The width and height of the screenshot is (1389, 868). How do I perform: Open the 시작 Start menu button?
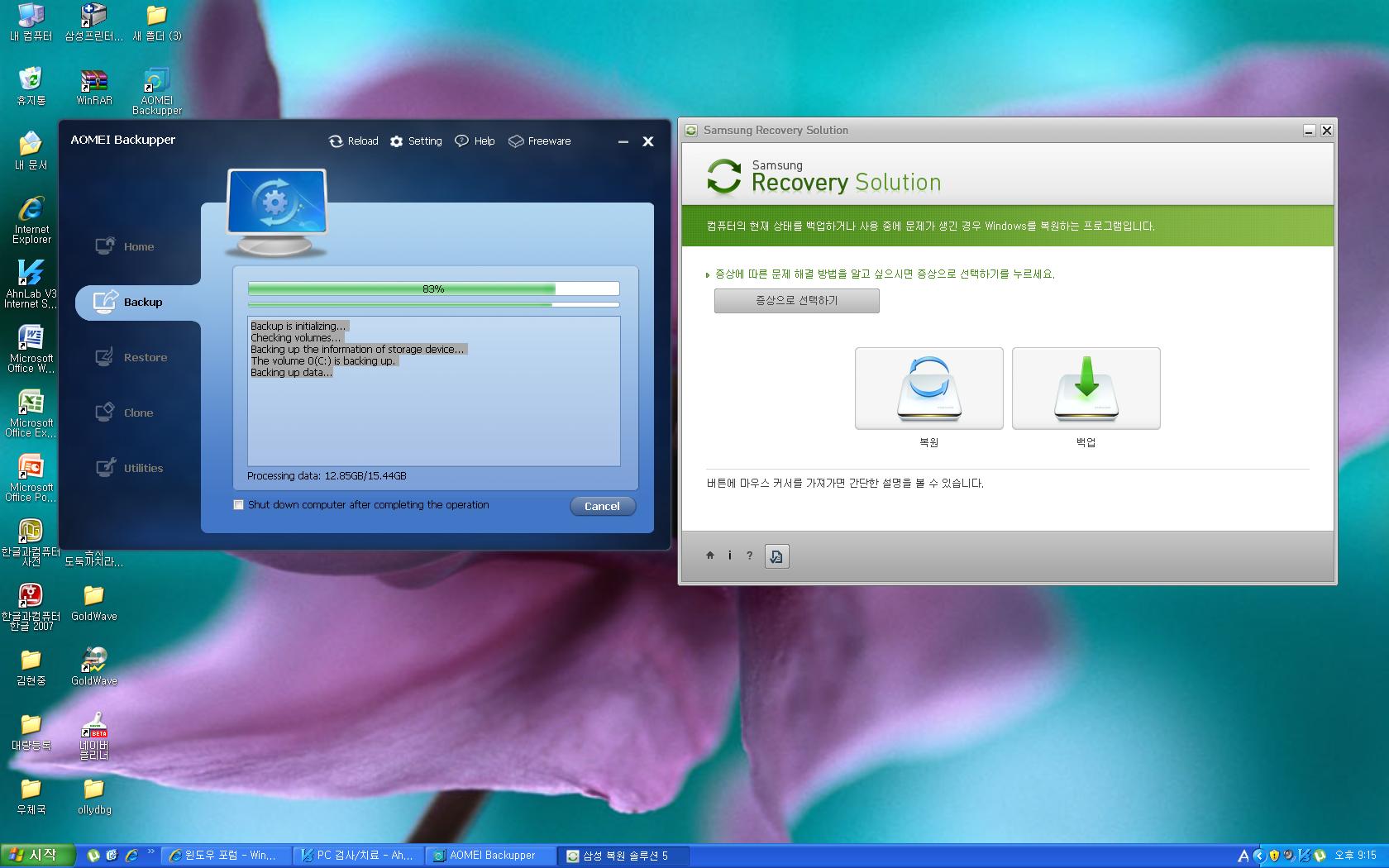(x=37, y=856)
